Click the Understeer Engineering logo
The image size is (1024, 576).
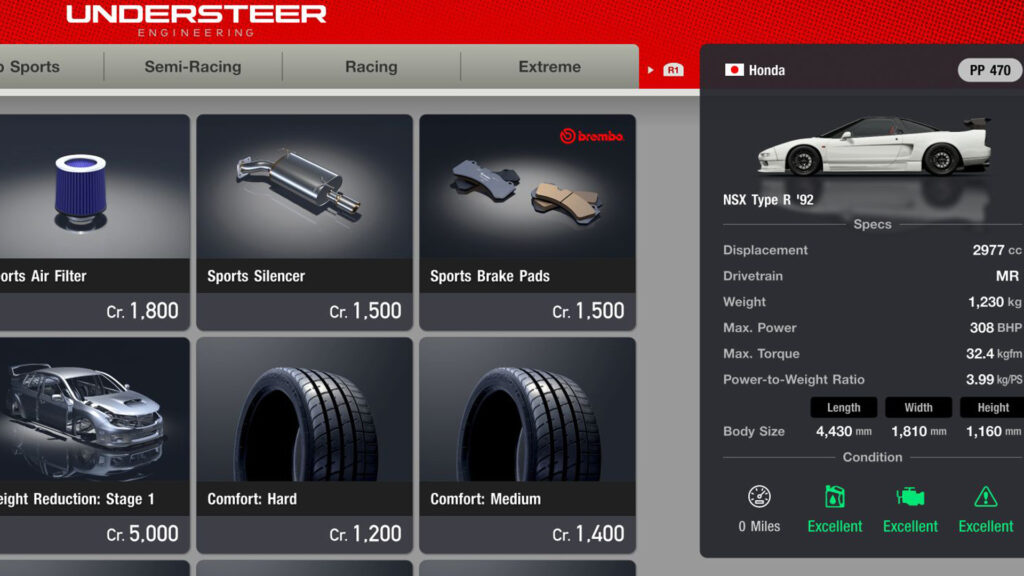click(x=196, y=20)
